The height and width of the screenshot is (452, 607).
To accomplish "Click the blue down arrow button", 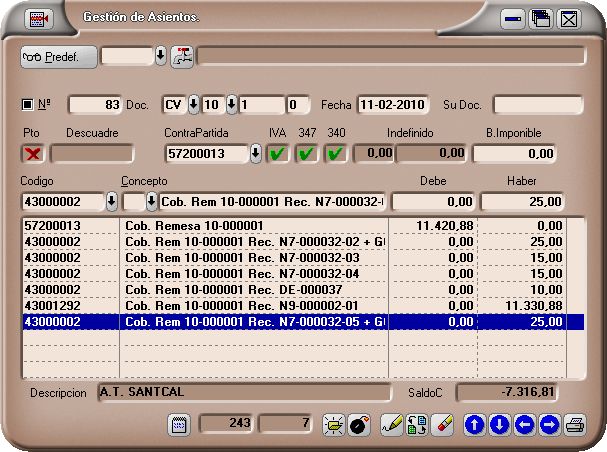I will pos(499,425).
